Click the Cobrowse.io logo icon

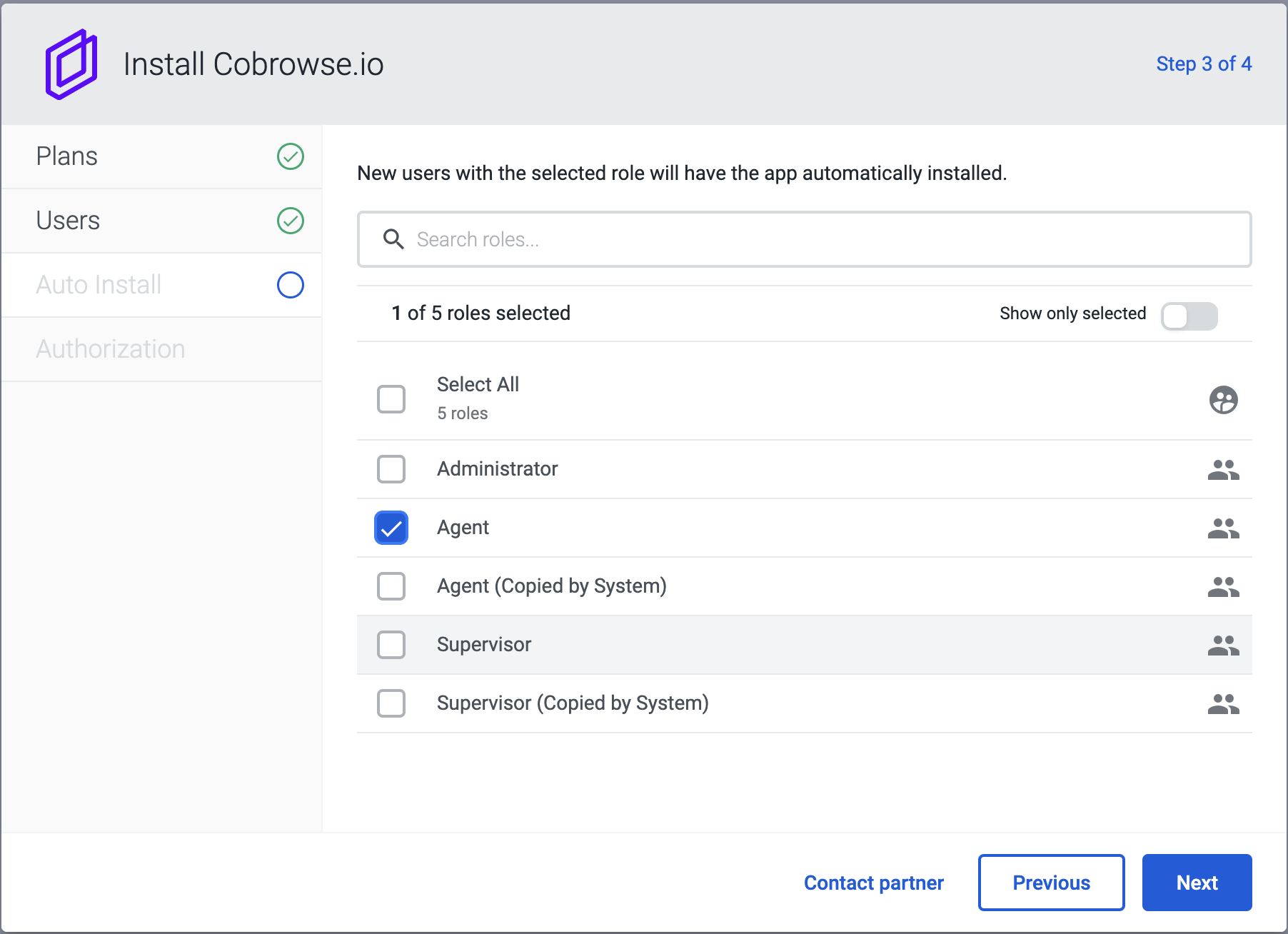coord(71,64)
